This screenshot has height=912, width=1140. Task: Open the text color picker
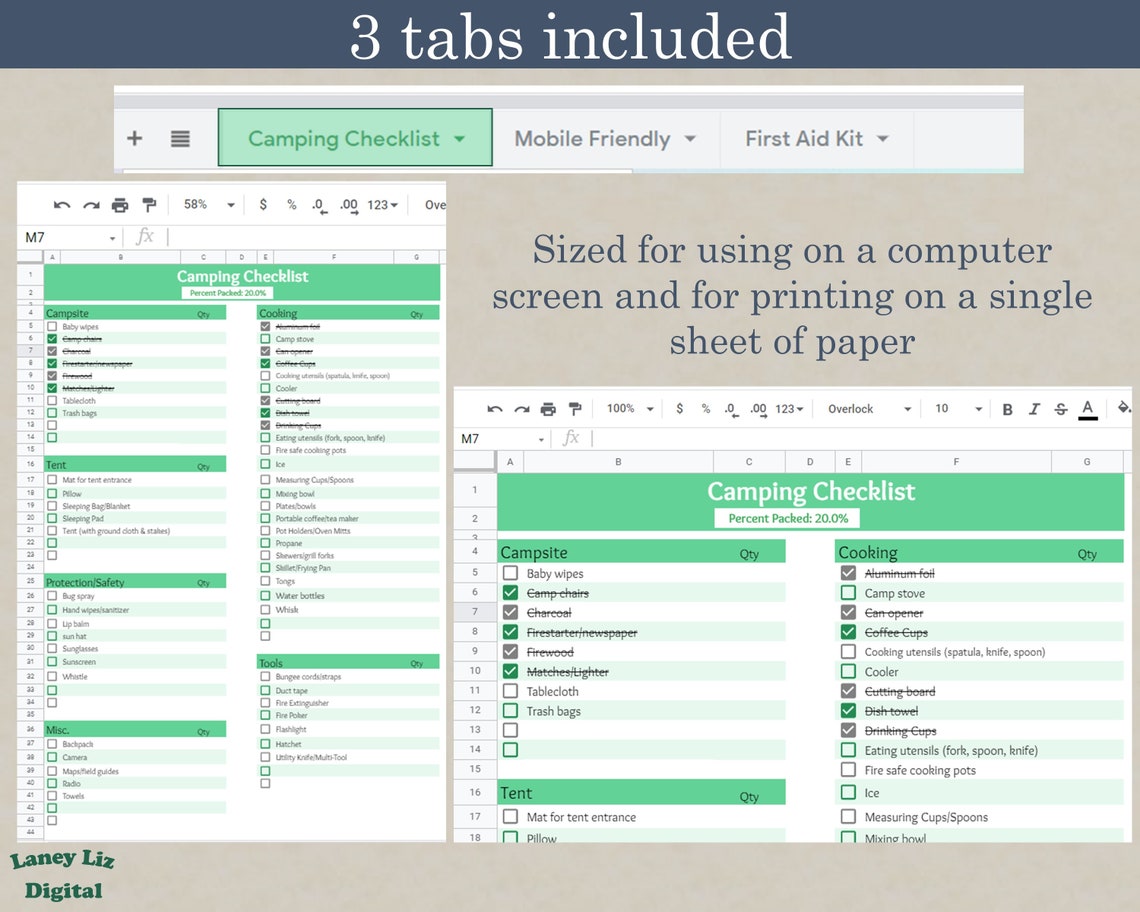[x=1087, y=408]
